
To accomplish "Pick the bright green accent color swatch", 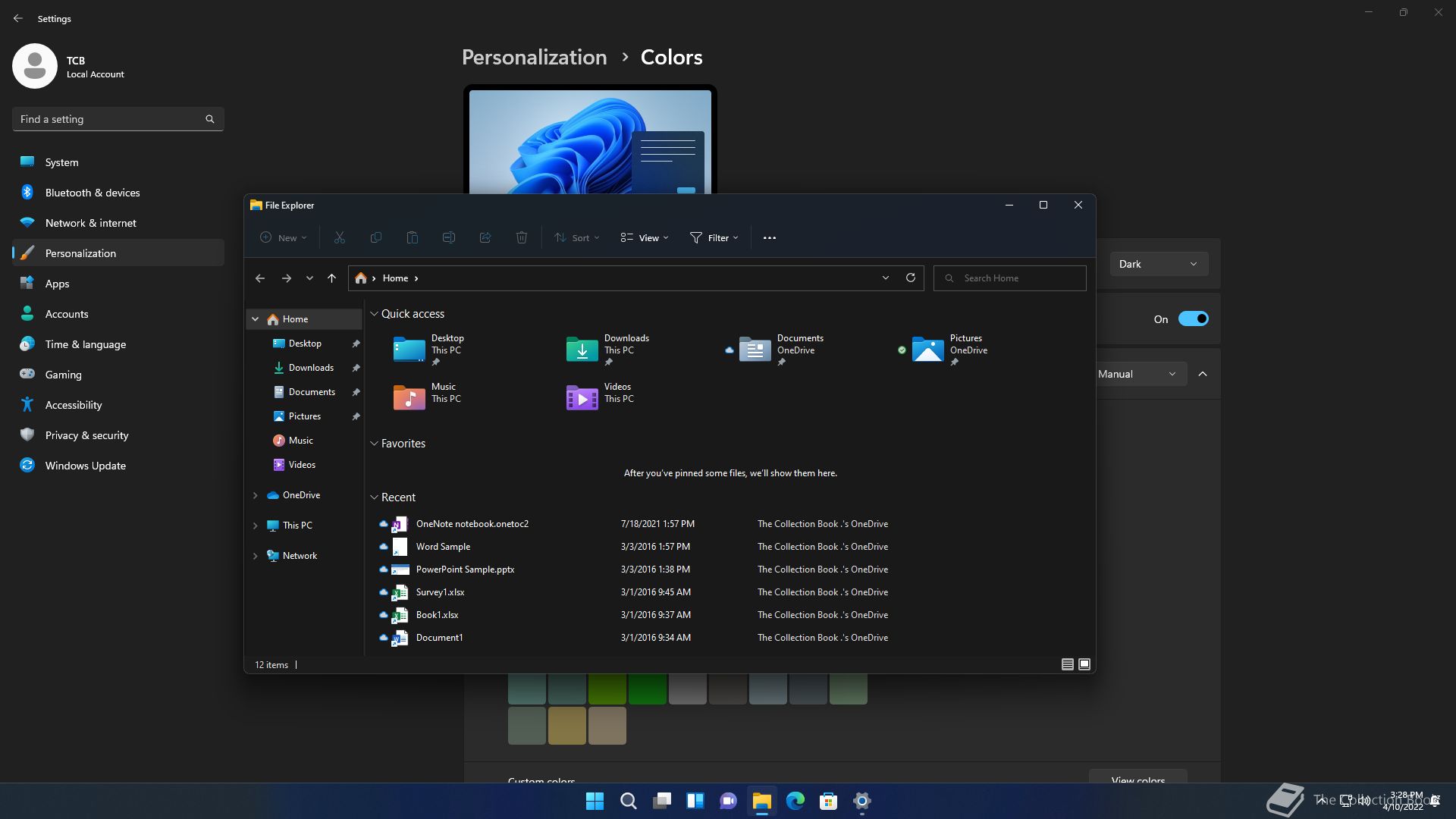I will [648, 689].
